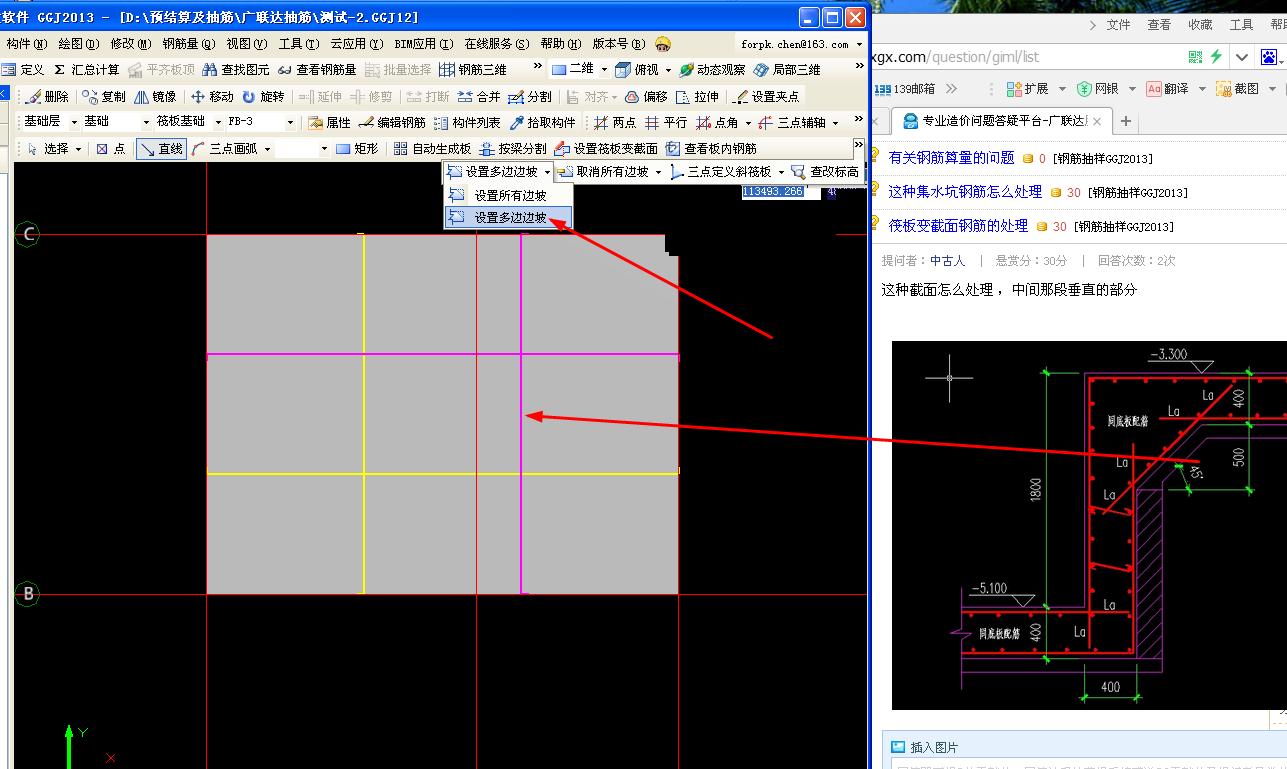Show 钢筋三维 rebar 3D view
This screenshot has height=769, width=1287.
tap(473, 69)
